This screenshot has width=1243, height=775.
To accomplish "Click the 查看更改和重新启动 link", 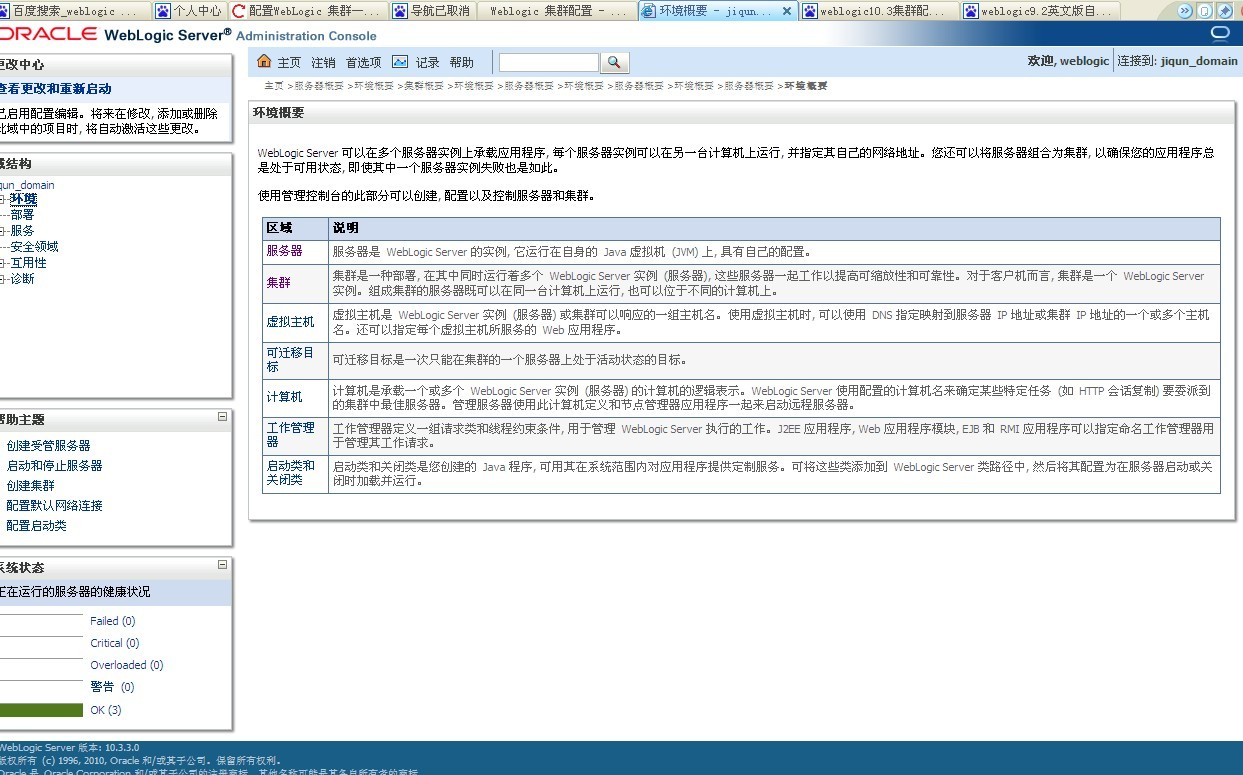I will [55, 89].
